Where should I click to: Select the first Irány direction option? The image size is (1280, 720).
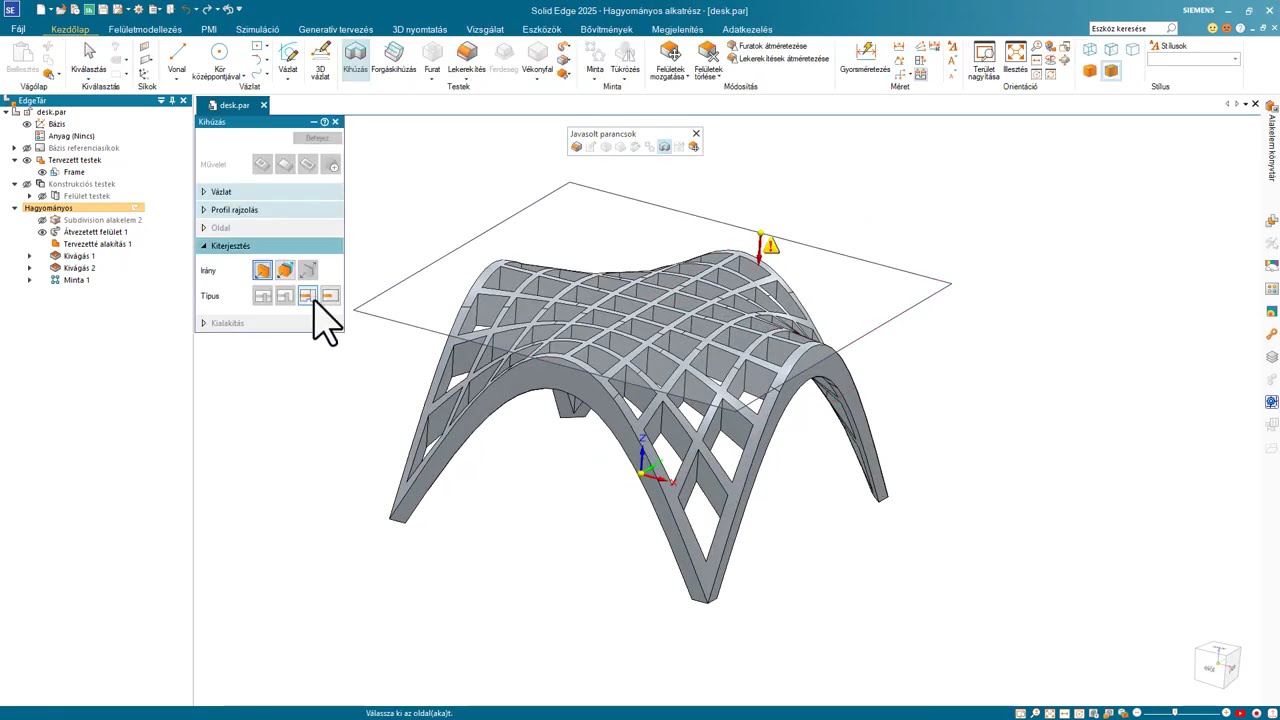[x=262, y=270]
